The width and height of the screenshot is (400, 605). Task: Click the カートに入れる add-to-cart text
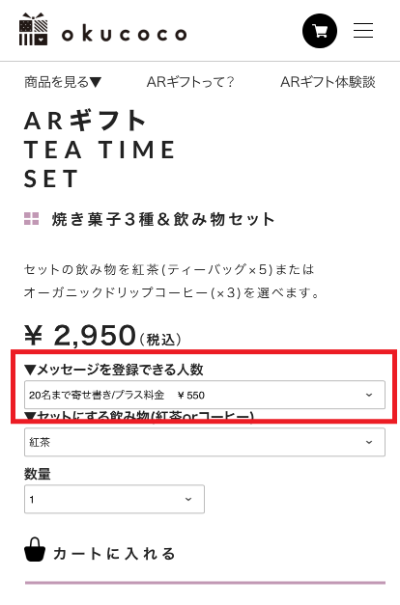(114, 554)
